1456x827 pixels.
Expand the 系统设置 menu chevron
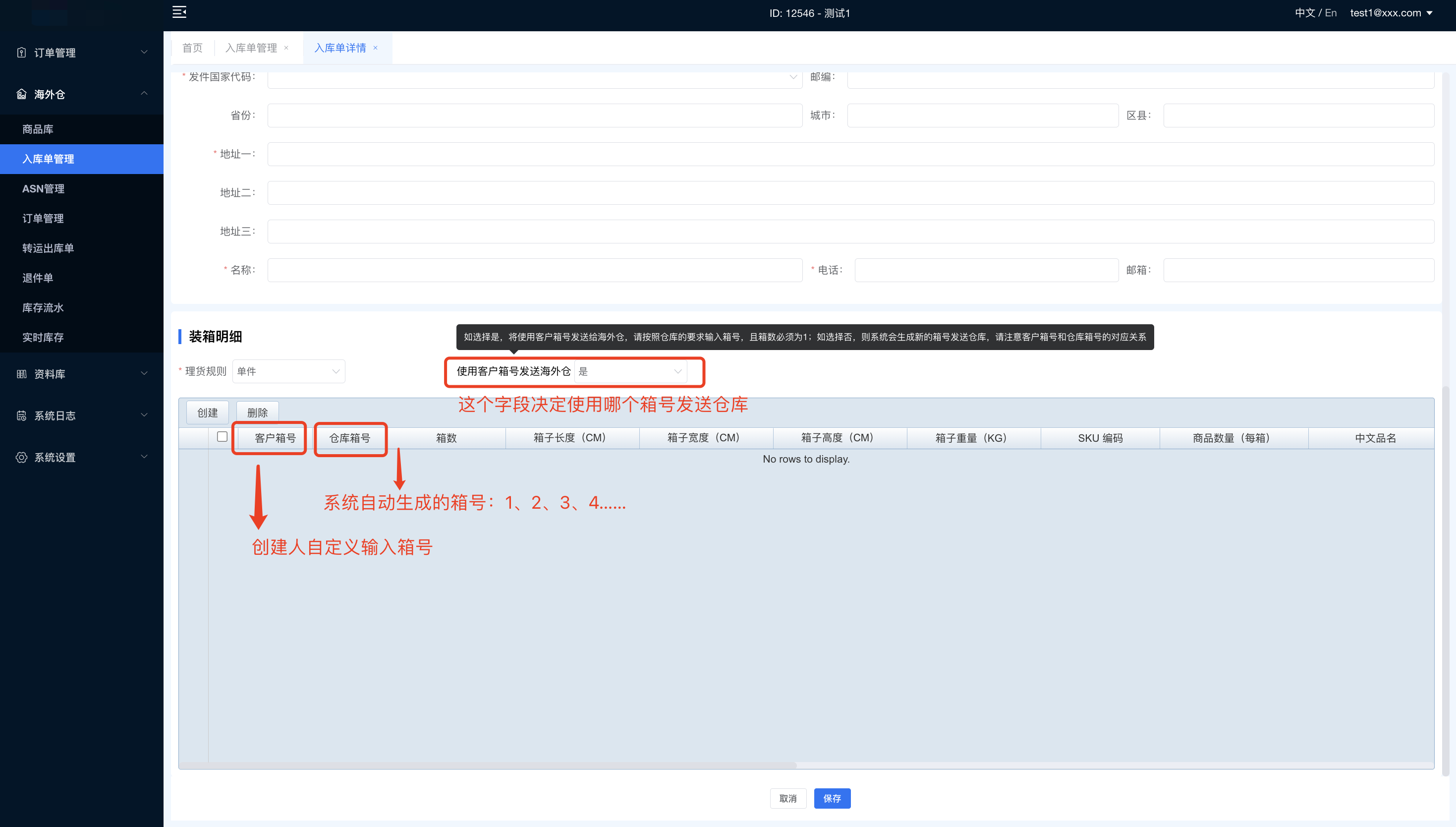144,457
